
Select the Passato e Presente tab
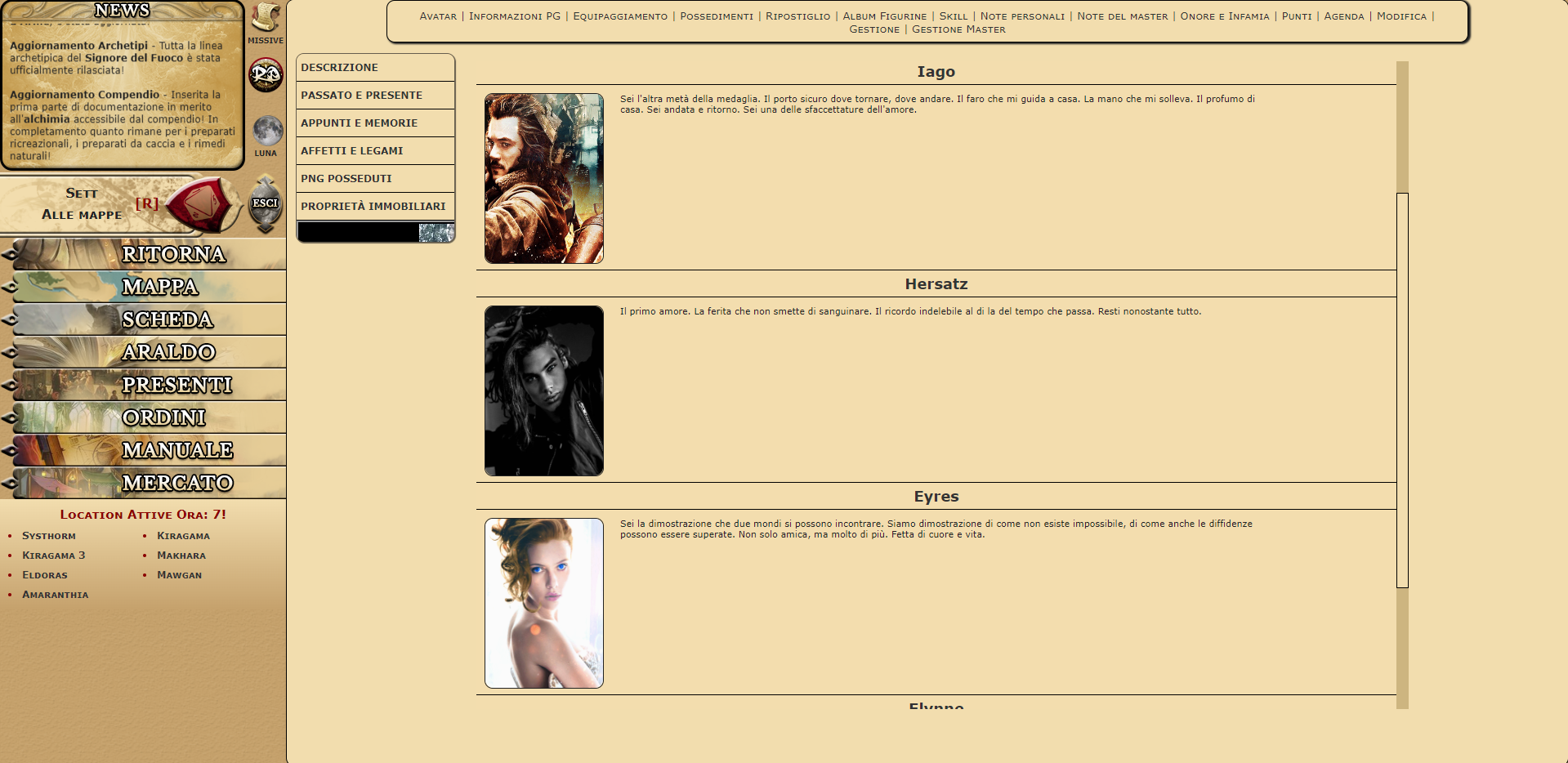[x=376, y=96]
